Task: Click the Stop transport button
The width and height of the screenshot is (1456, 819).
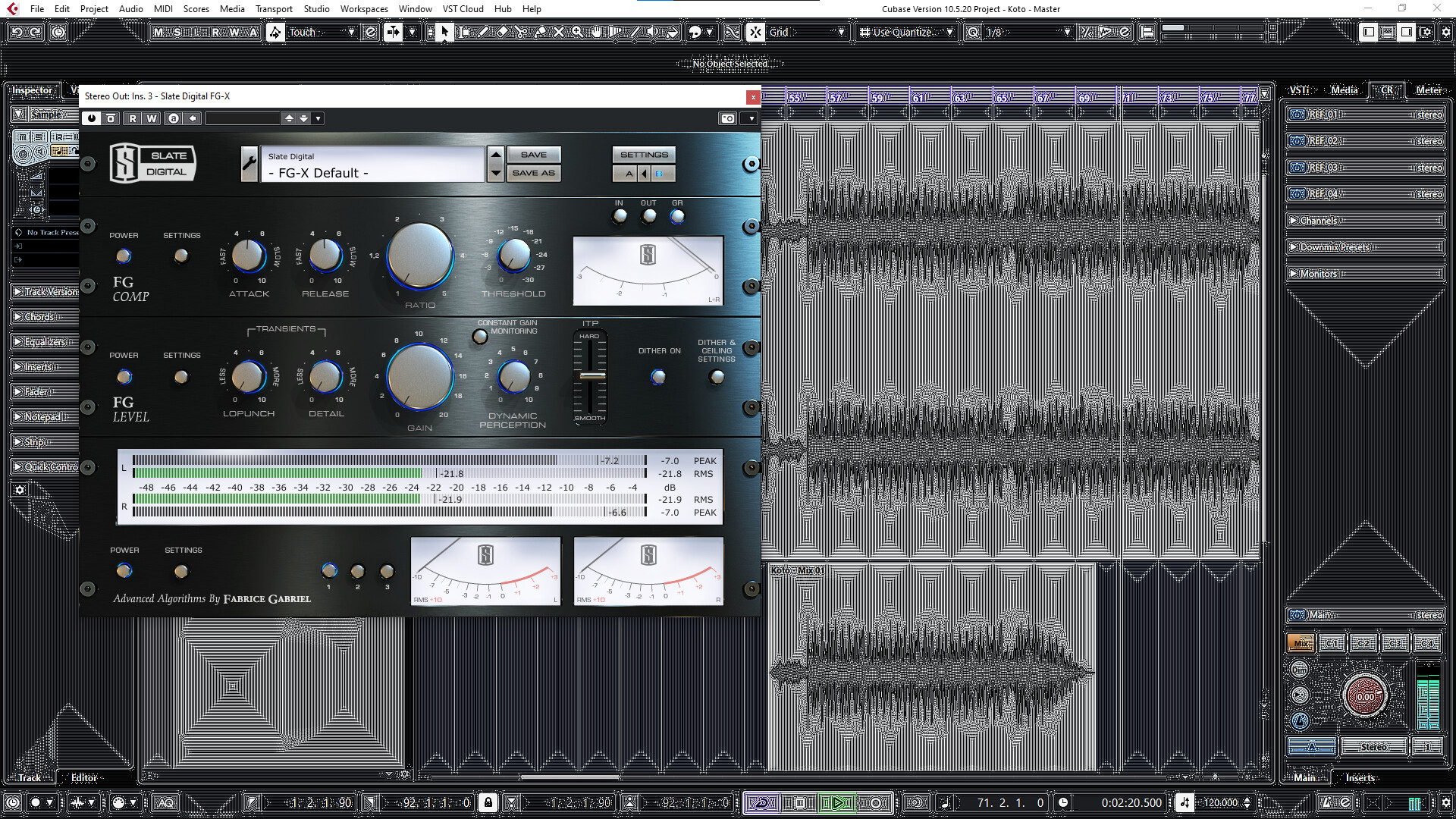Action: (x=800, y=802)
